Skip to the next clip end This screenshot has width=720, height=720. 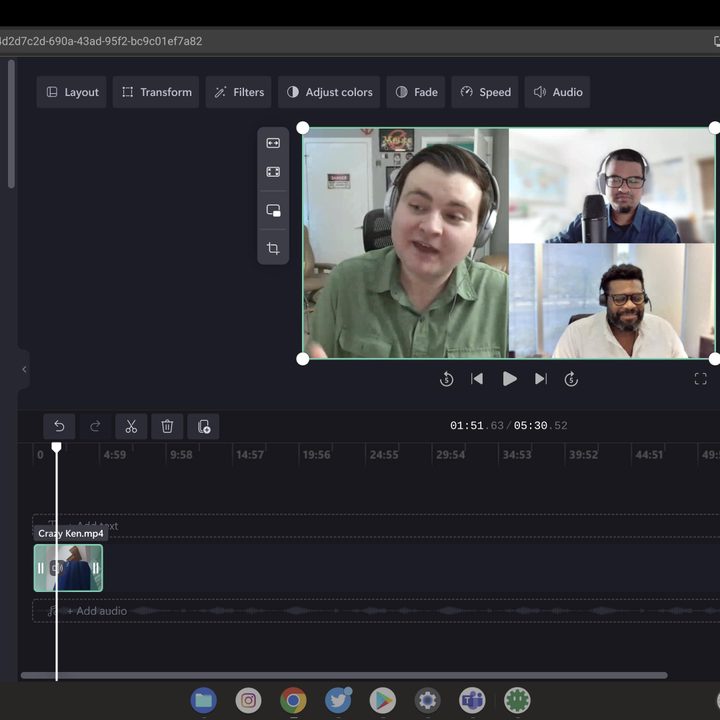tap(541, 379)
